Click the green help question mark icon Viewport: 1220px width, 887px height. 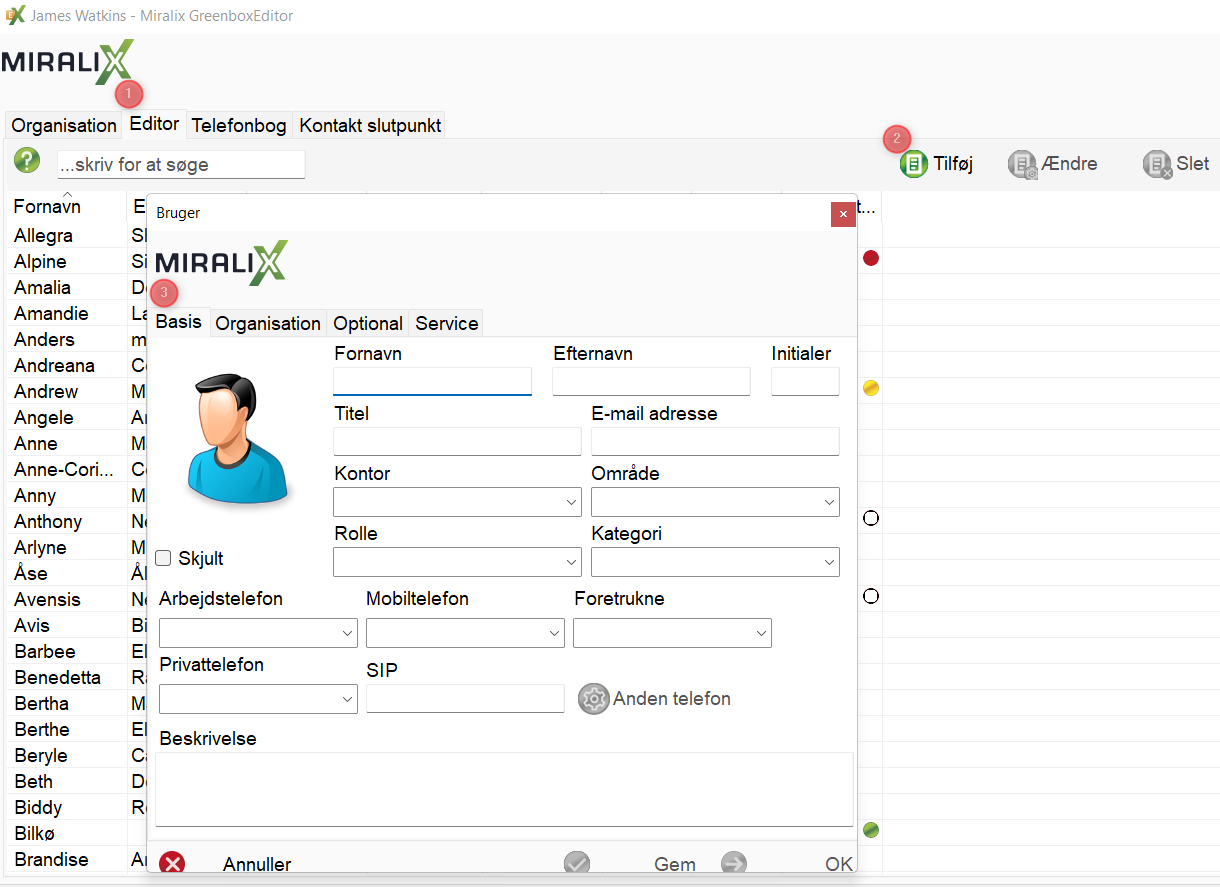click(x=27, y=161)
